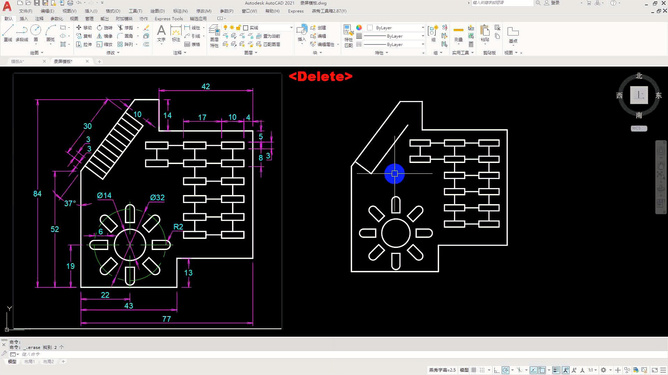Open the multiline Text tool
The width and height of the screenshot is (668, 375).
[161, 33]
